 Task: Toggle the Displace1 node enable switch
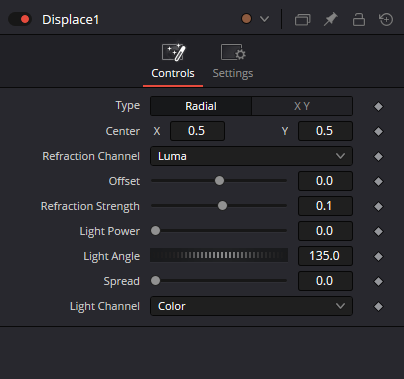point(20,19)
